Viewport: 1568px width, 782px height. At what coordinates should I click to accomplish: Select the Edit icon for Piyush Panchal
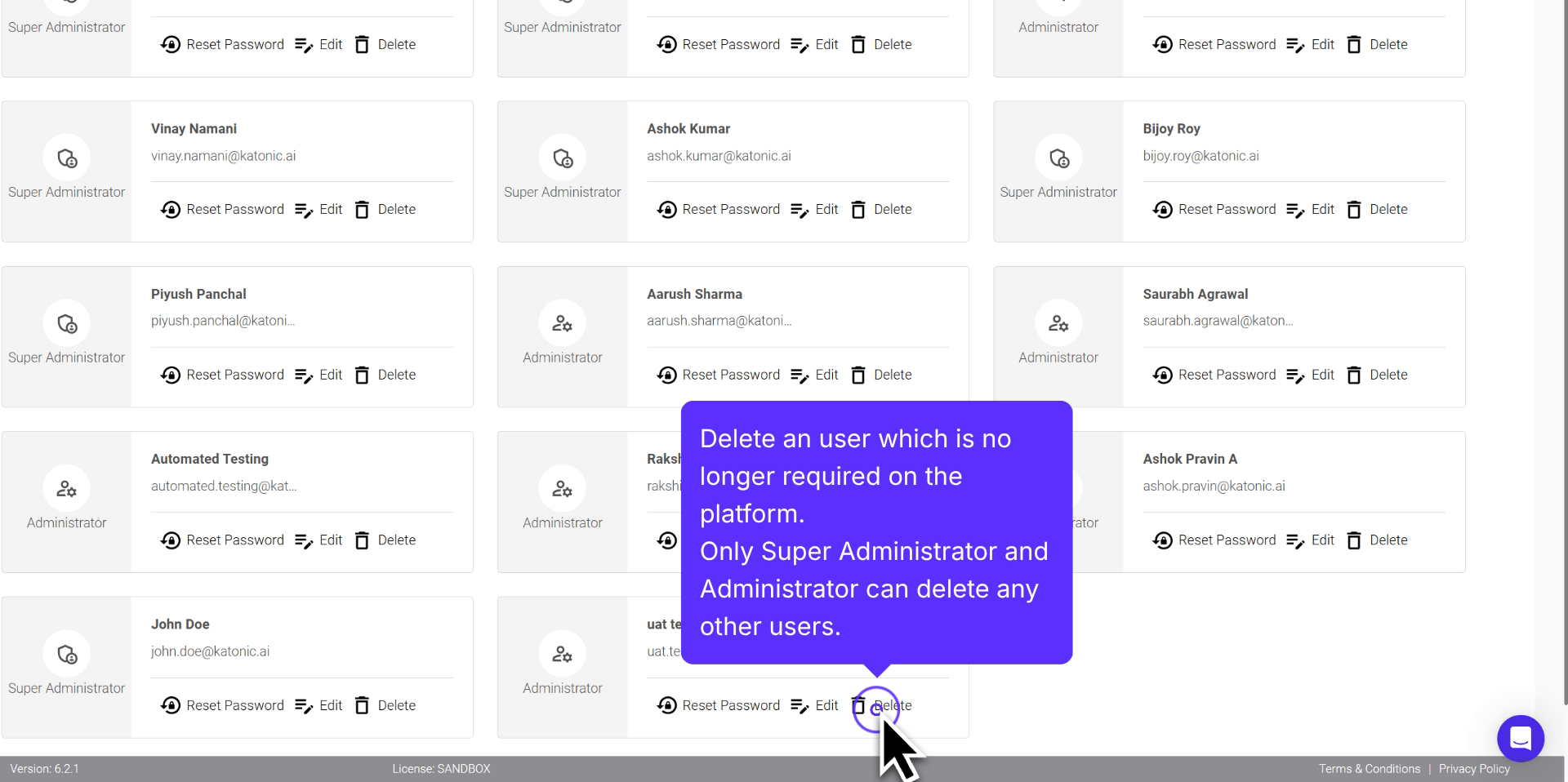tap(305, 375)
